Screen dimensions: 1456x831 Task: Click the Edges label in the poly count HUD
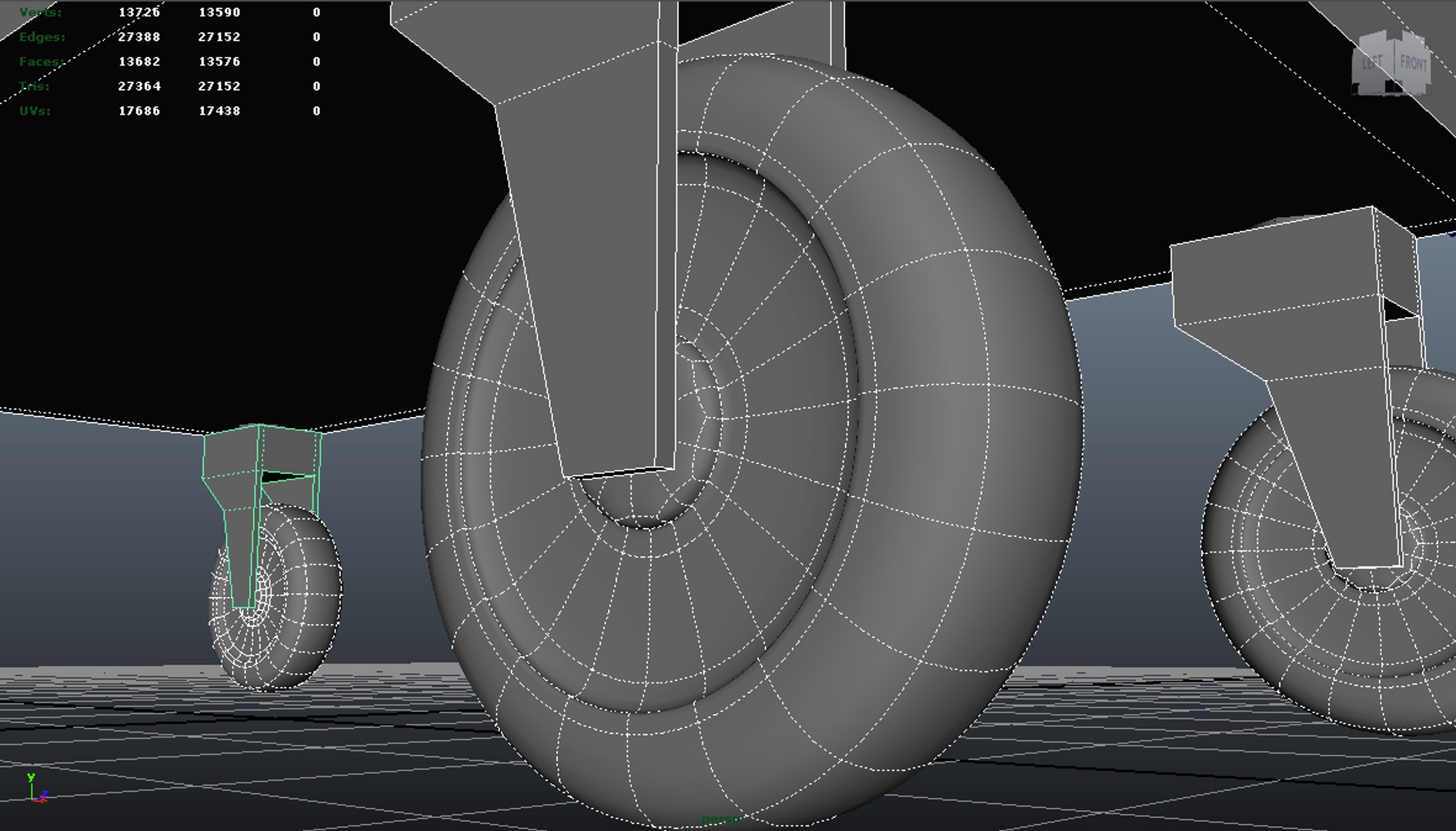[42, 37]
